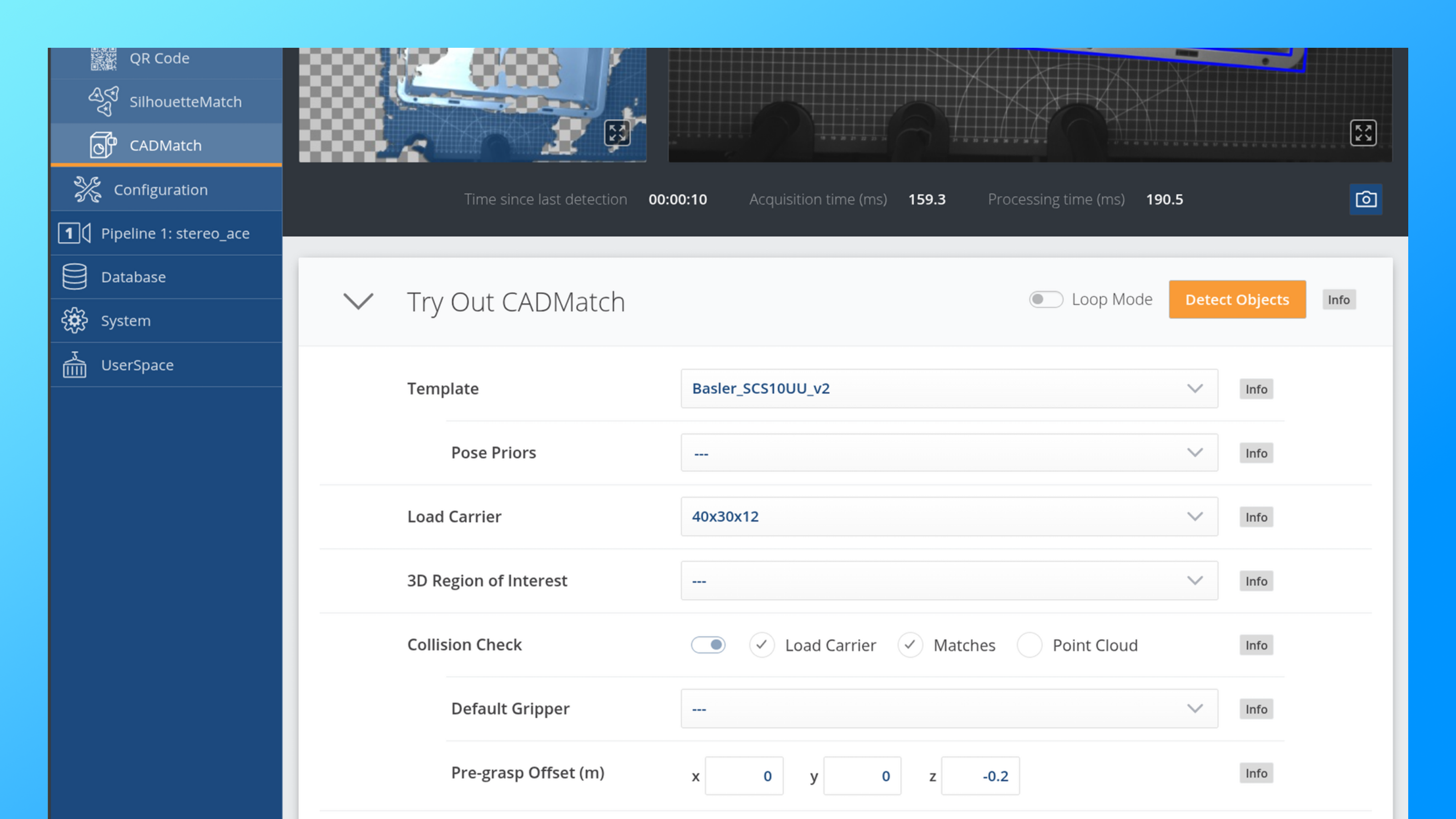Open Database via the stacked disks icon

[x=74, y=276]
